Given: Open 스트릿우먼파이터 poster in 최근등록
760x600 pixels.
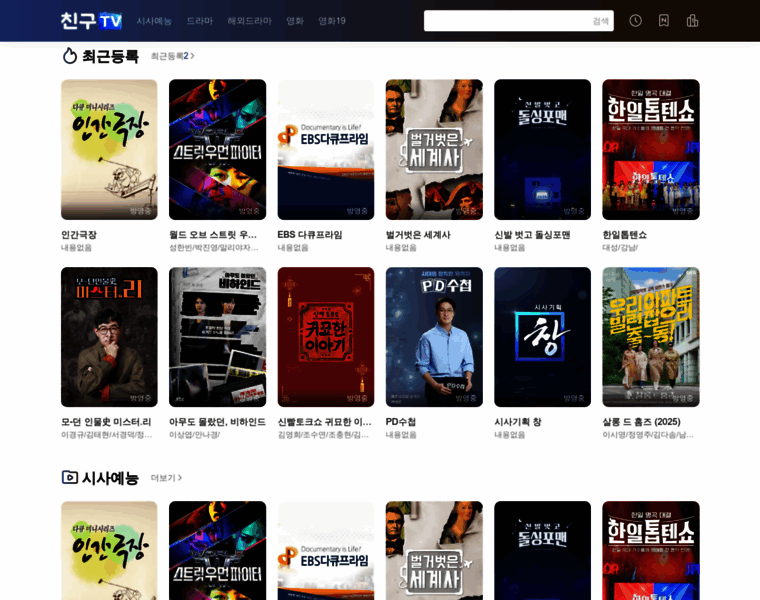Looking at the screenshot, I should tap(218, 150).
